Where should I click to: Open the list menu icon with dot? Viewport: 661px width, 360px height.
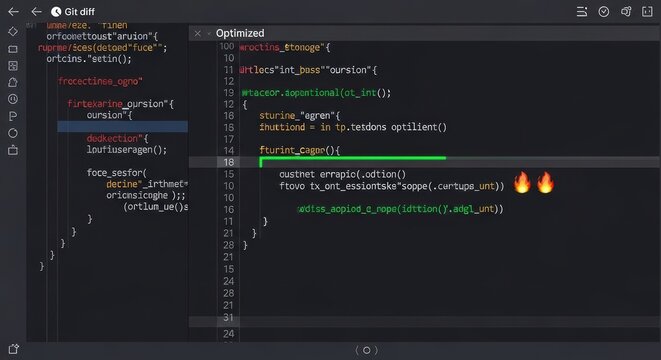click(582, 11)
